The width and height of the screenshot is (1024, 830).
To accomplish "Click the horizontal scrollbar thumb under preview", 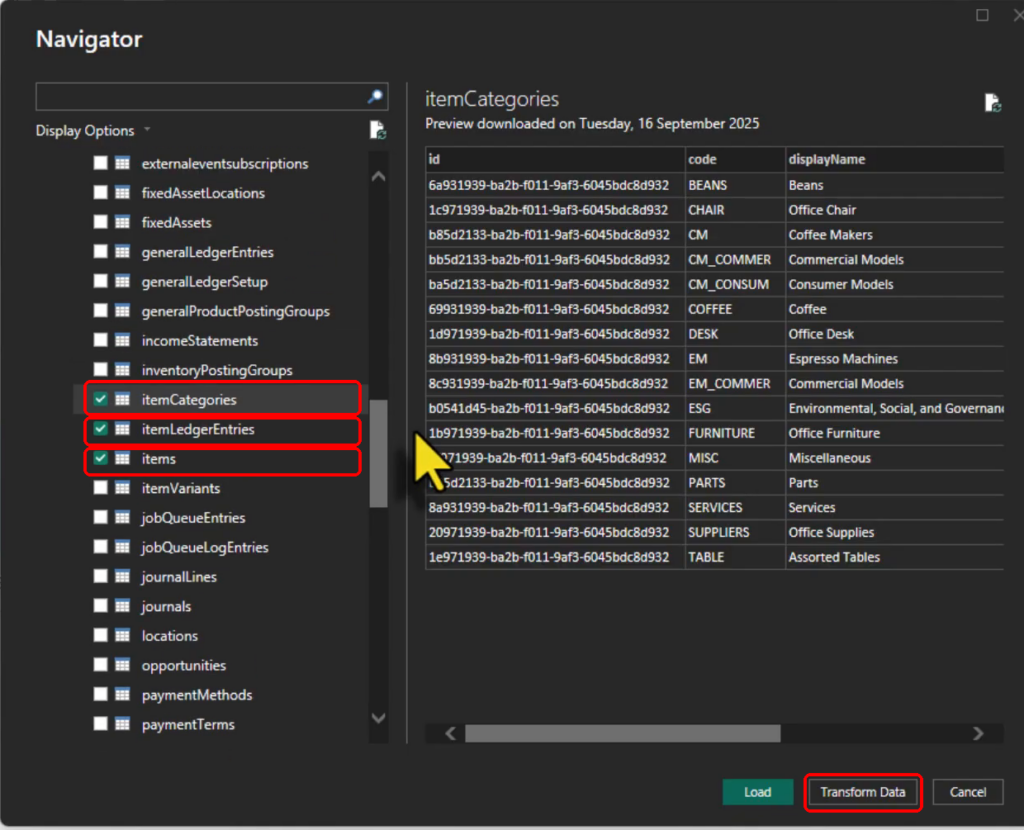I will pyautogui.click(x=622, y=733).
